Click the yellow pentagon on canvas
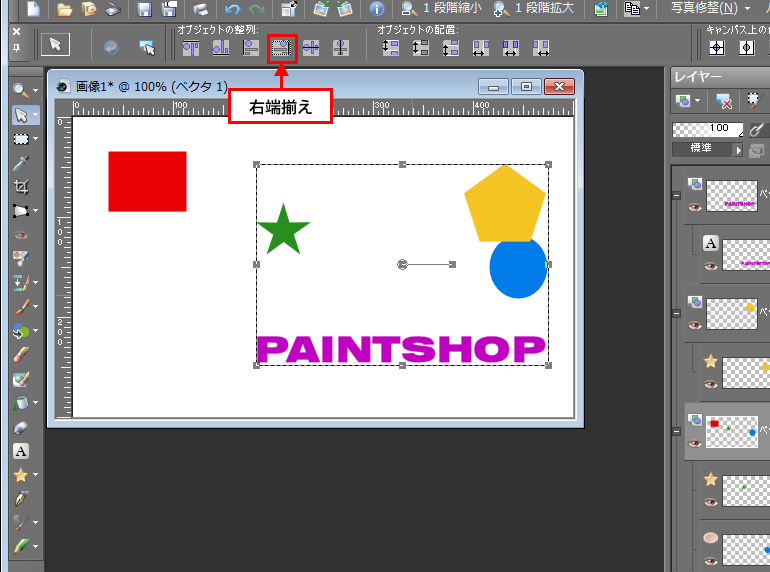The image size is (770, 572). pos(505,204)
